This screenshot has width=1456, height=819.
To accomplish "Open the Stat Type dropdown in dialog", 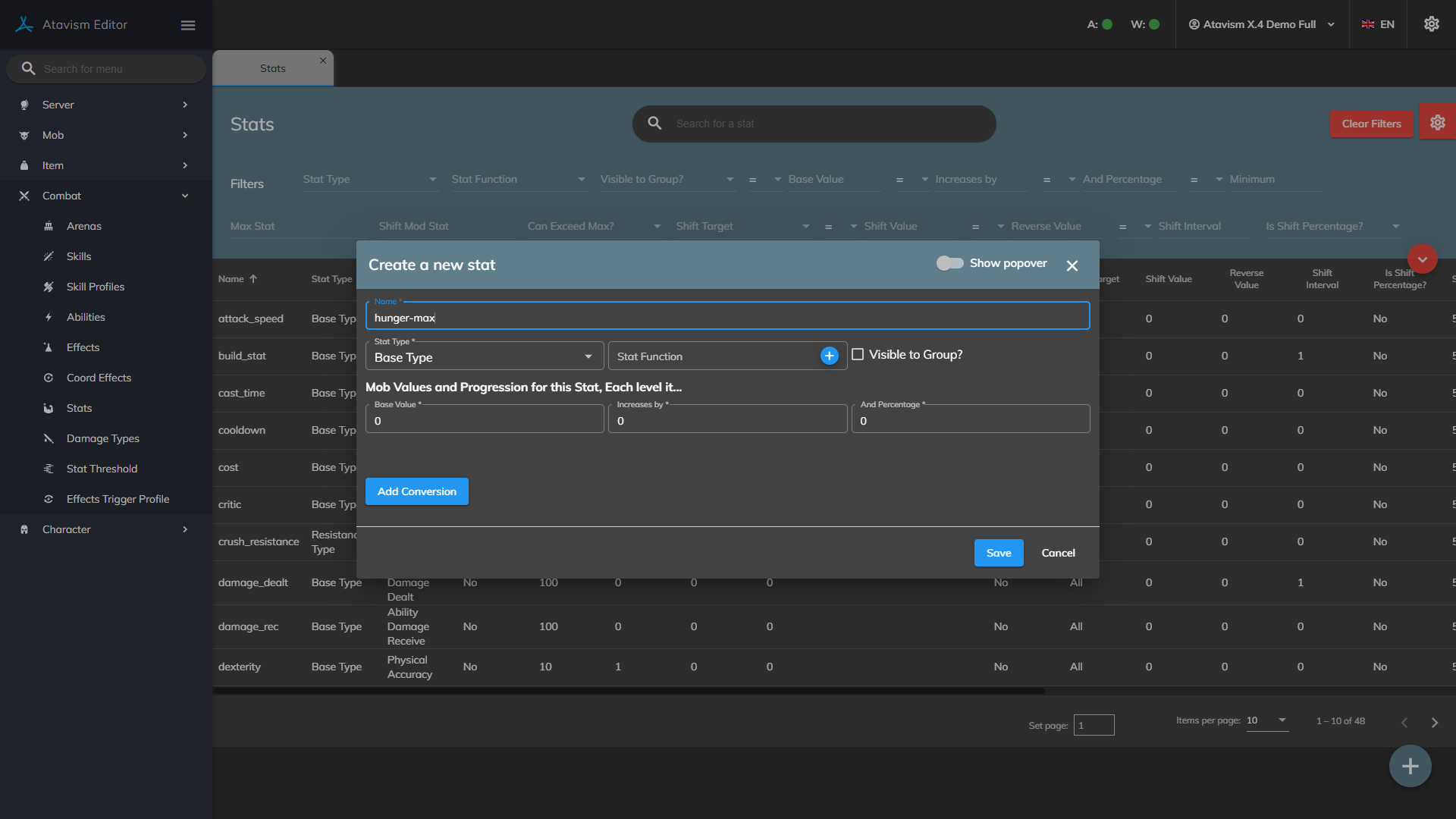I will click(484, 356).
